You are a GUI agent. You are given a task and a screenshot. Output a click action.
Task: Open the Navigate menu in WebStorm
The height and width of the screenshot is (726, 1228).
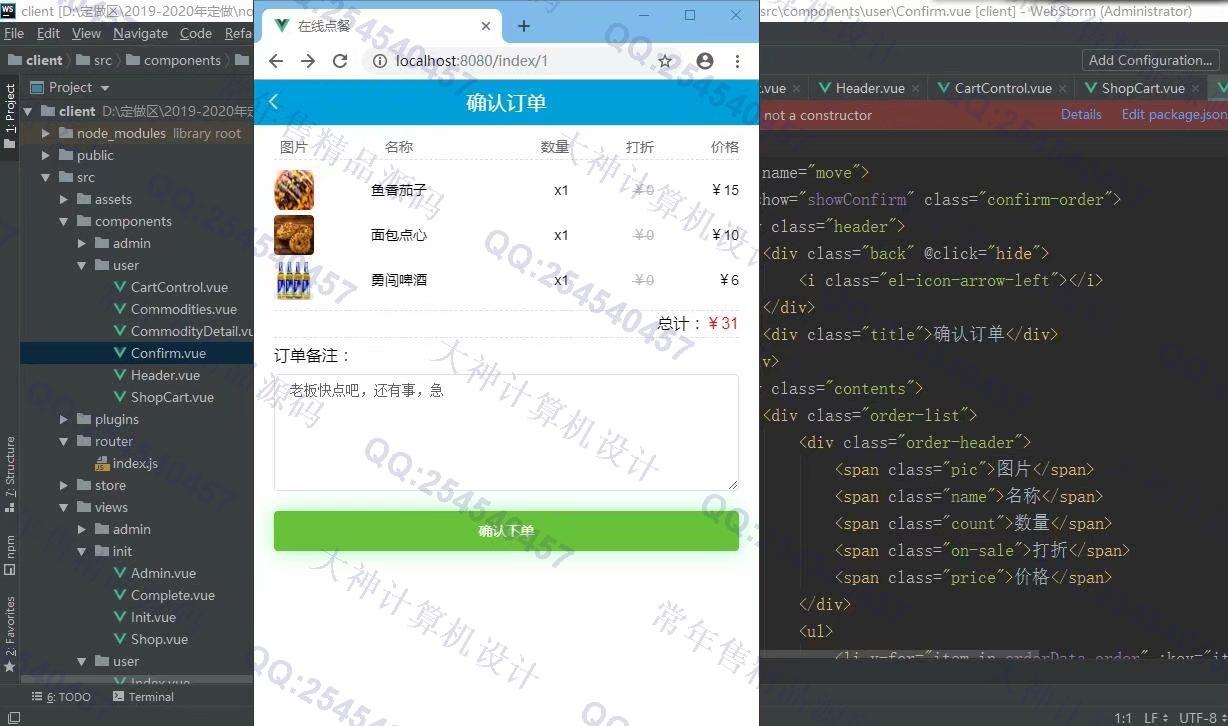coord(140,33)
